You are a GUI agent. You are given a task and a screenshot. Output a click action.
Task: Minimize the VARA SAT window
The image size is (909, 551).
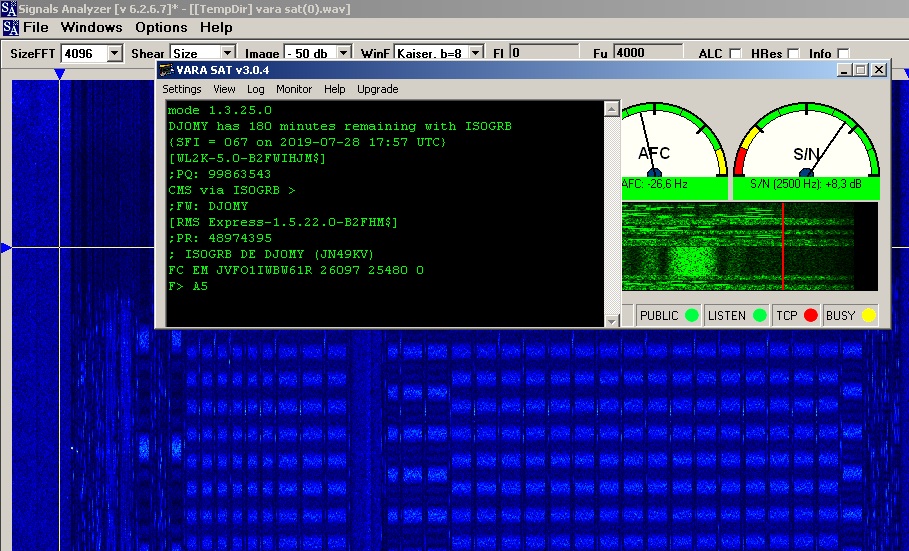point(844,70)
